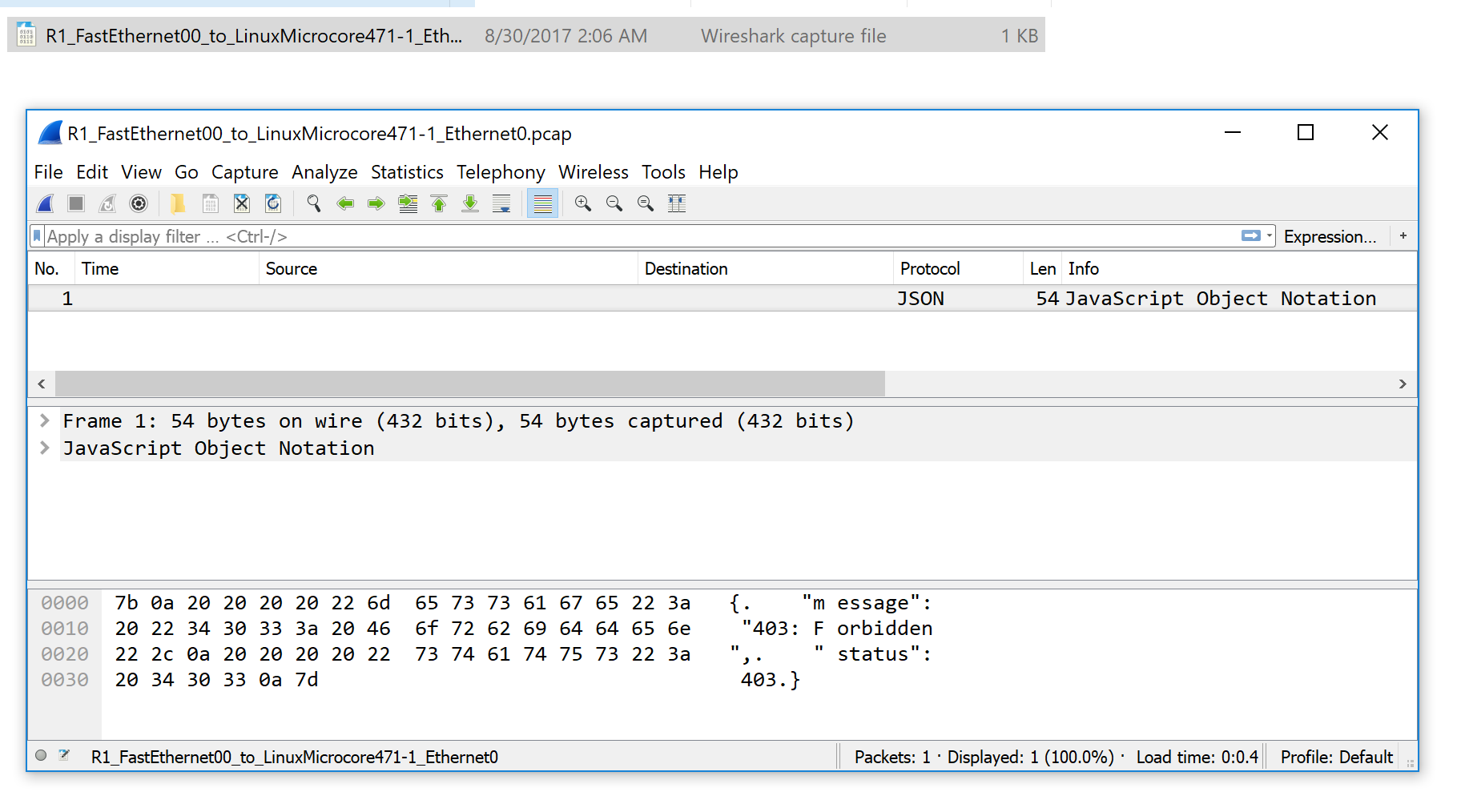This screenshot has height=812, width=1461.
Task: Reload this capture file icon
Action: pyautogui.click(x=273, y=204)
